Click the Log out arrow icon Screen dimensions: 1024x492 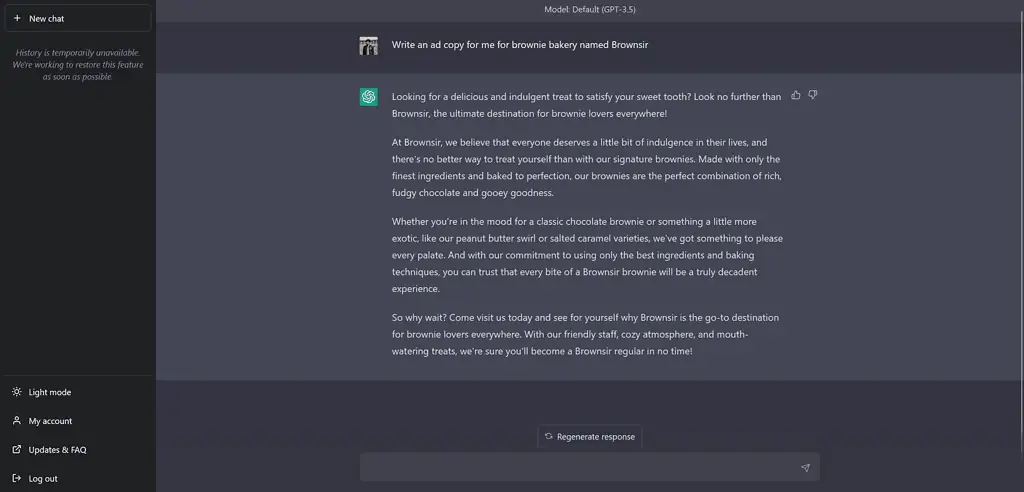[x=17, y=478]
